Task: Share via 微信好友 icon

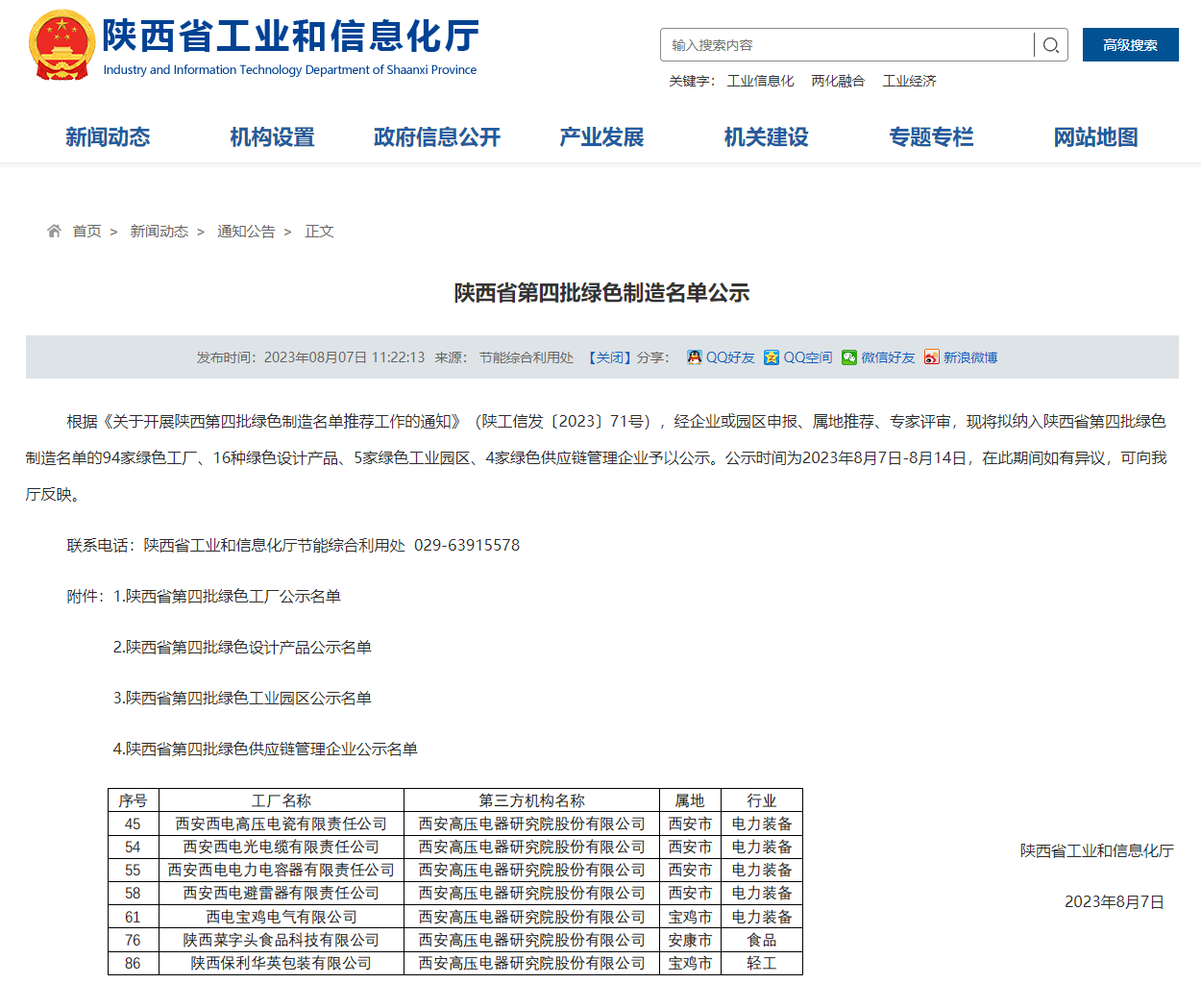Action: tap(849, 357)
